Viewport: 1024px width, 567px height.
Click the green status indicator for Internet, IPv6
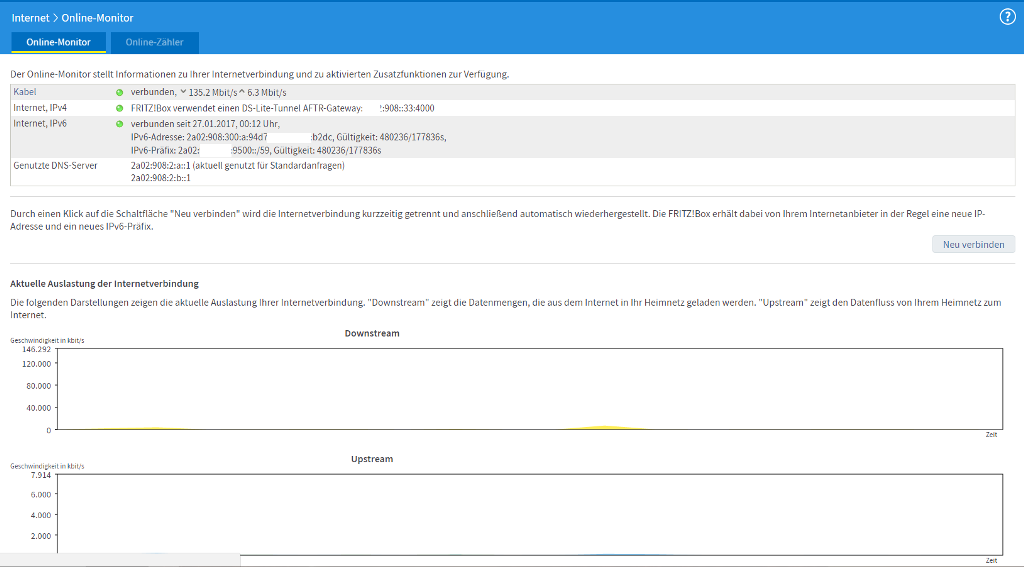(x=120, y=123)
